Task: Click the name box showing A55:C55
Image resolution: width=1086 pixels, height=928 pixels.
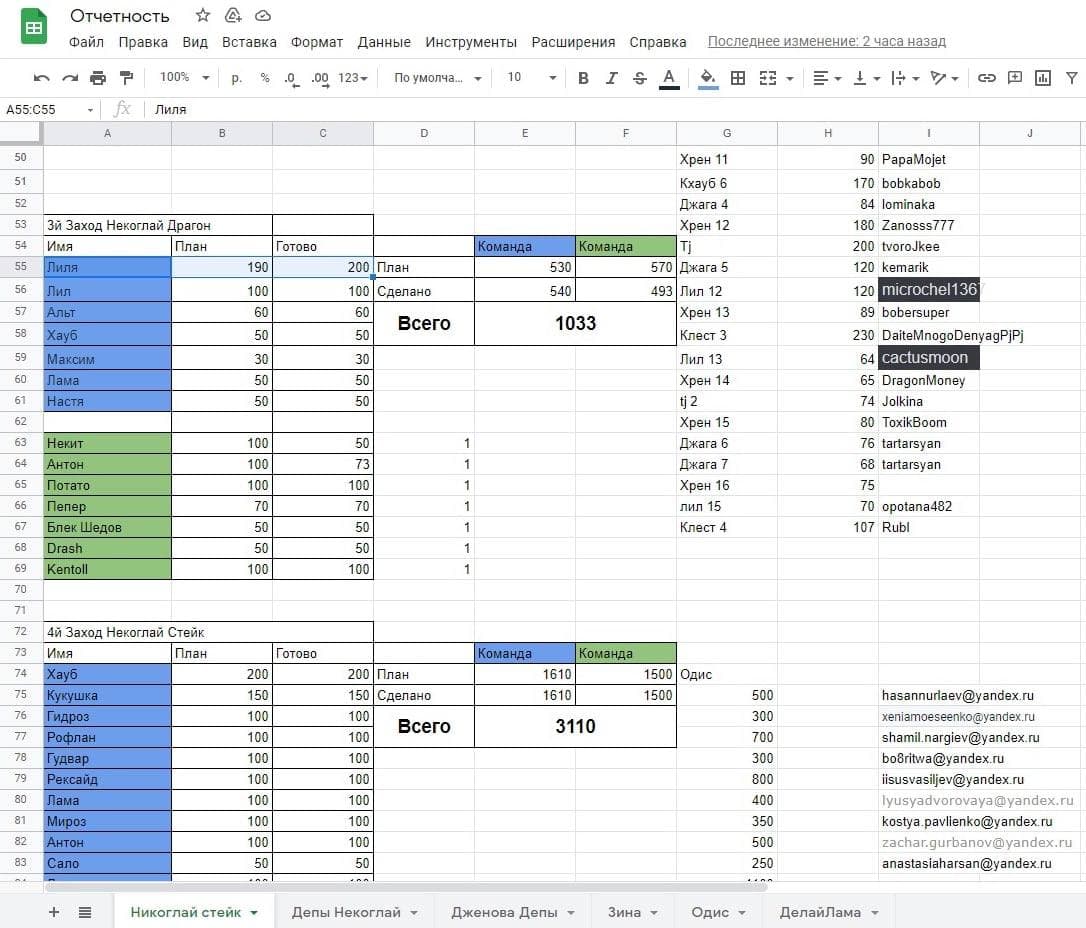Action: tap(45, 109)
